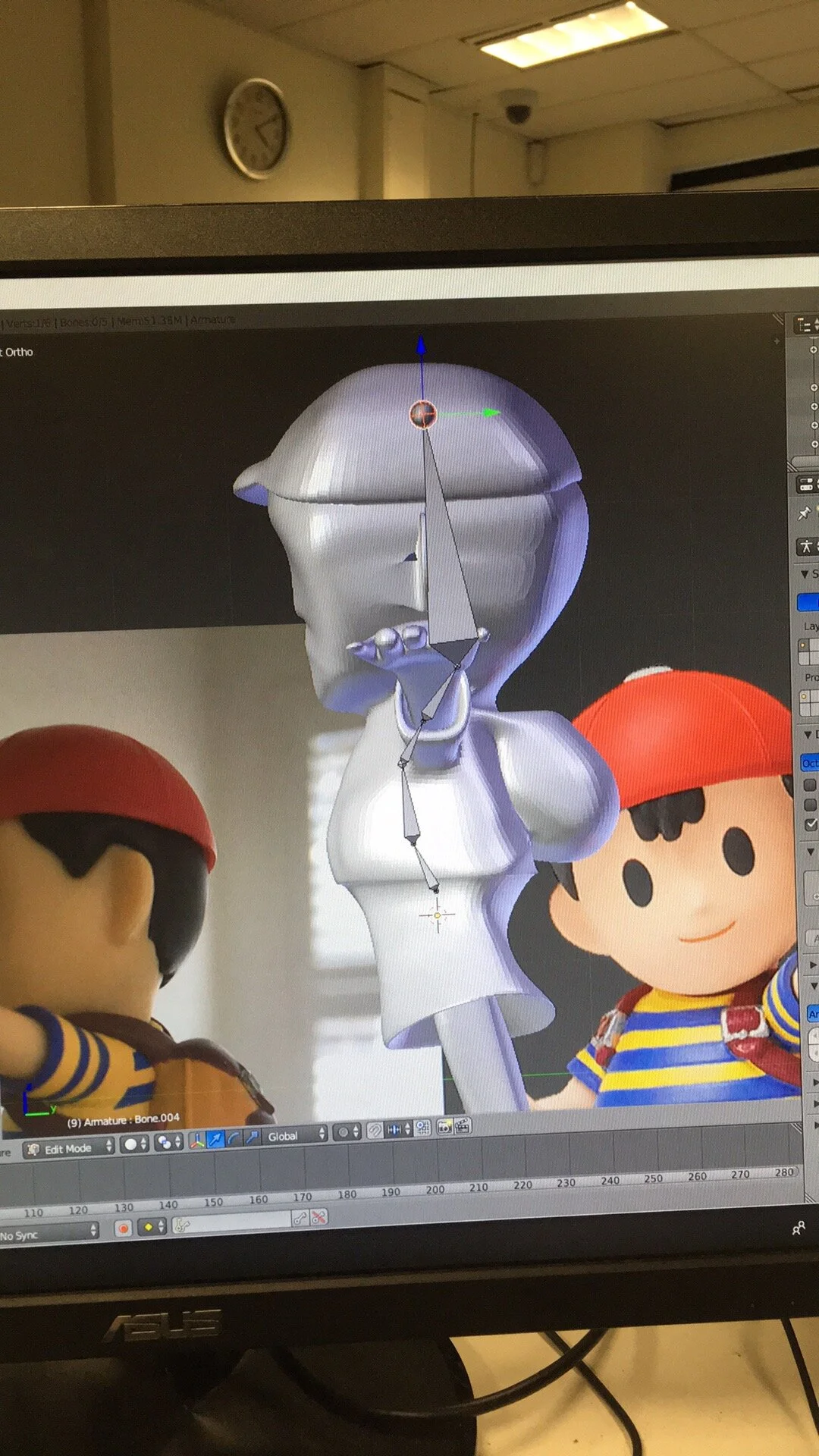Toggle the snap magnet icon
Viewport: 819px width, 1456px height.
[x=375, y=1131]
